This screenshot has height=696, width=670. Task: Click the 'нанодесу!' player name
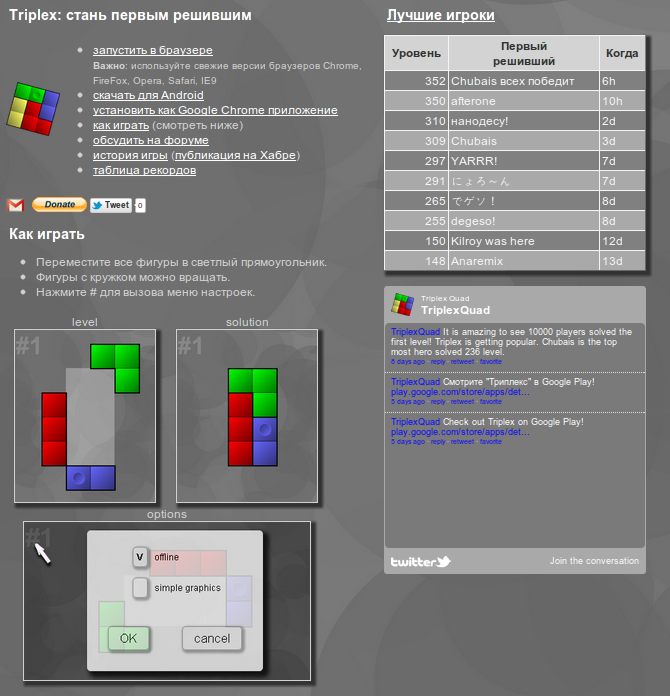pyautogui.click(x=480, y=121)
